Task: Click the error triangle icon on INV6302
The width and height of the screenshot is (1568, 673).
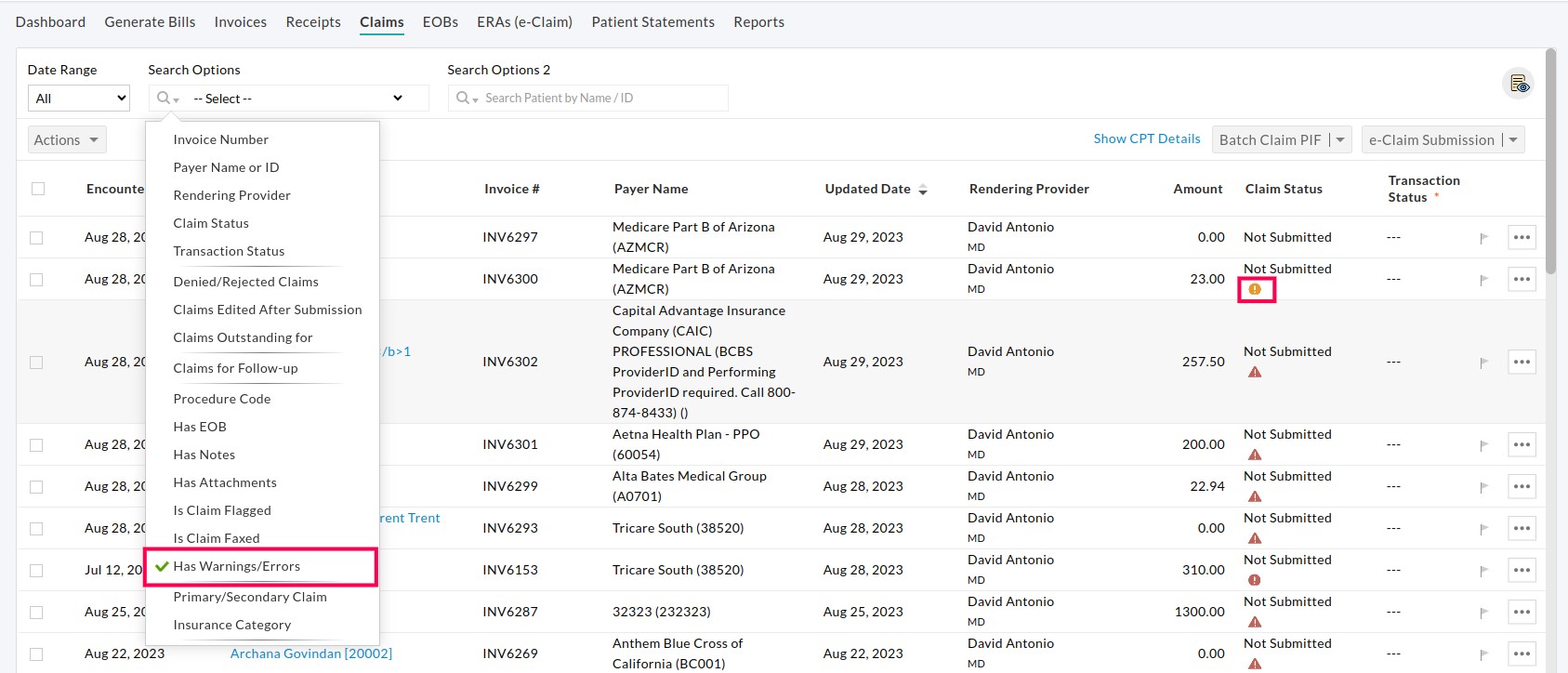Action: pyautogui.click(x=1255, y=373)
